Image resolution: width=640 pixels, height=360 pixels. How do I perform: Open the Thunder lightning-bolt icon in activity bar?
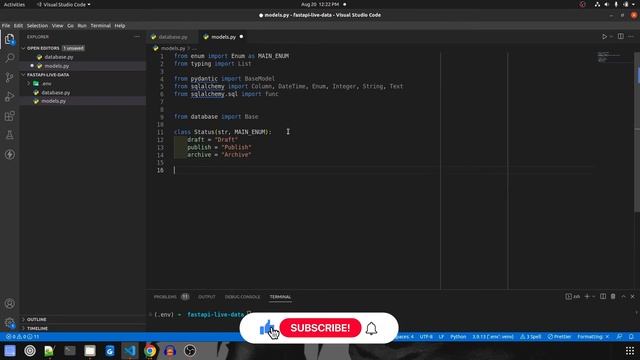tap(10, 154)
